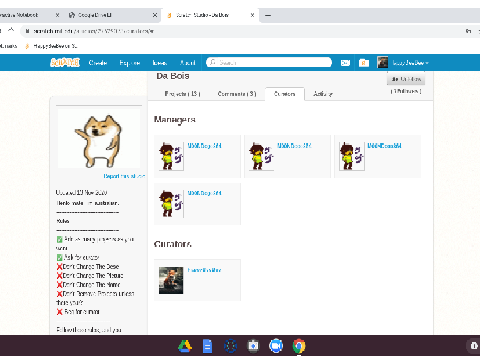480x360 pixels.
Task: Click the Chrome icon in the shelf
Action: click(299, 346)
